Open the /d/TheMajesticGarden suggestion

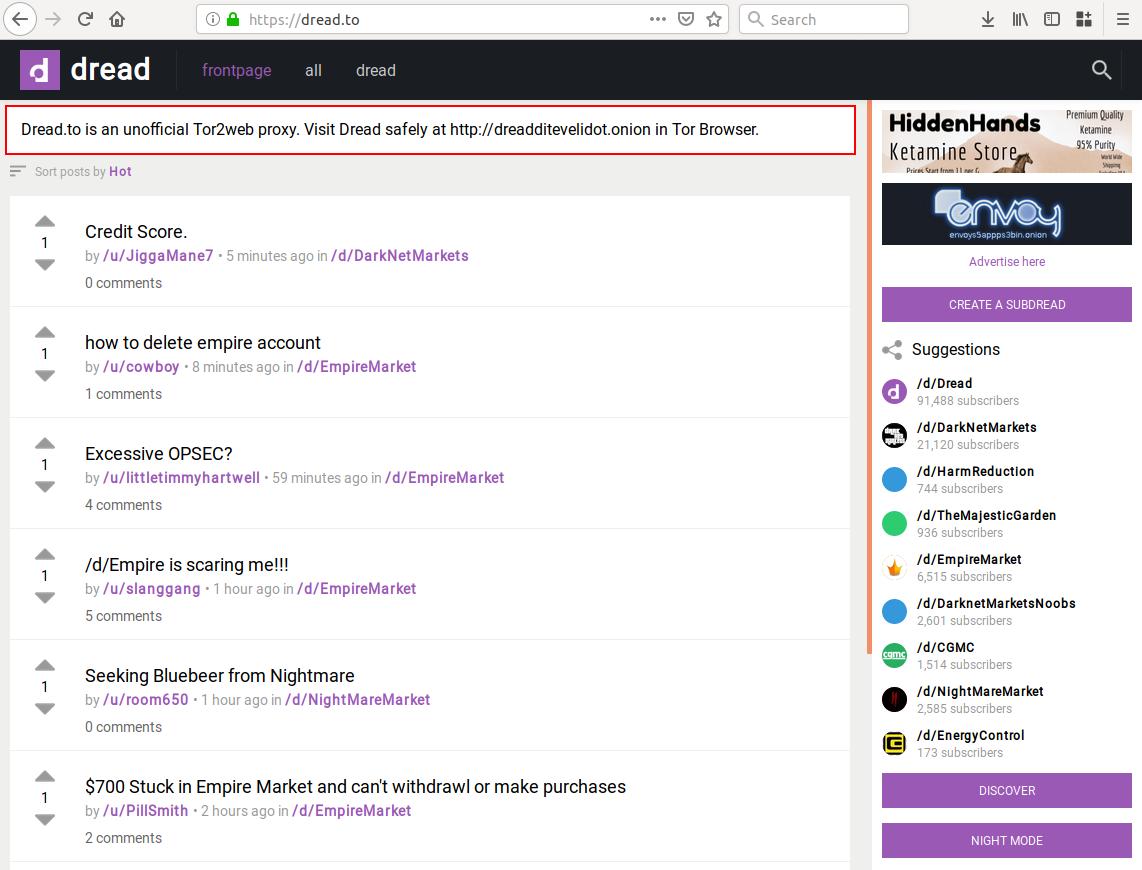click(986, 515)
